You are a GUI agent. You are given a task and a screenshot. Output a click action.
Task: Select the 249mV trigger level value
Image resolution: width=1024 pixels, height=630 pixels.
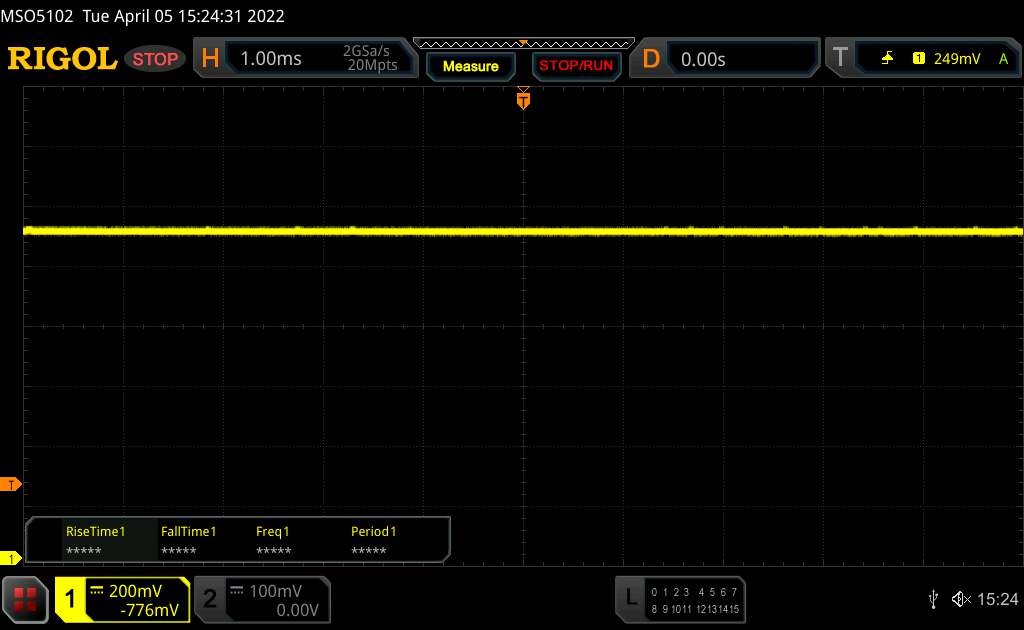click(x=957, y=59)
